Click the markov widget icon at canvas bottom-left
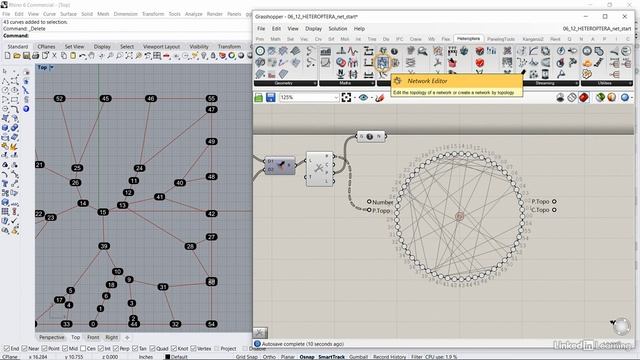This screenshot has height=360, width=640. click(x=260, y=333)
